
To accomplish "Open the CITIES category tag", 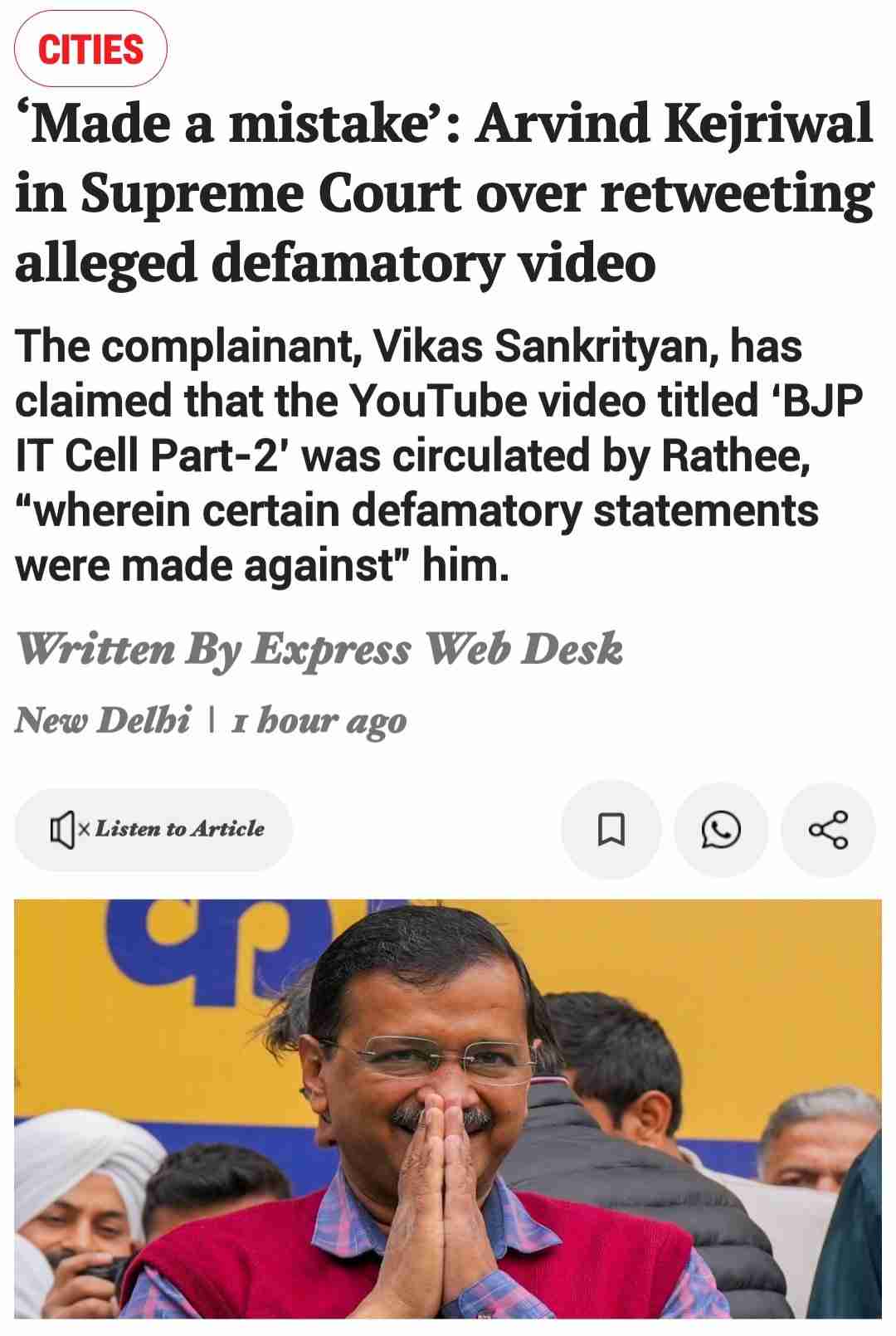I will click(91, 49).
